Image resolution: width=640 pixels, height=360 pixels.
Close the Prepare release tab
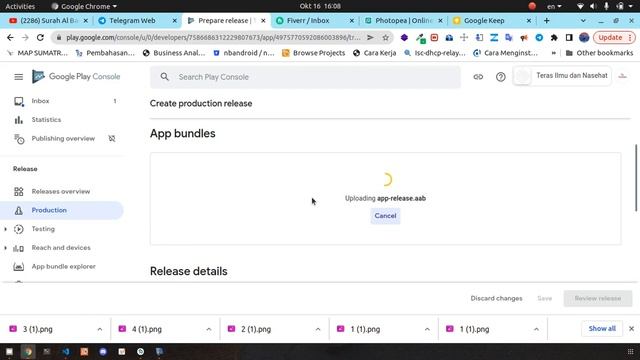tap(263, 20)
